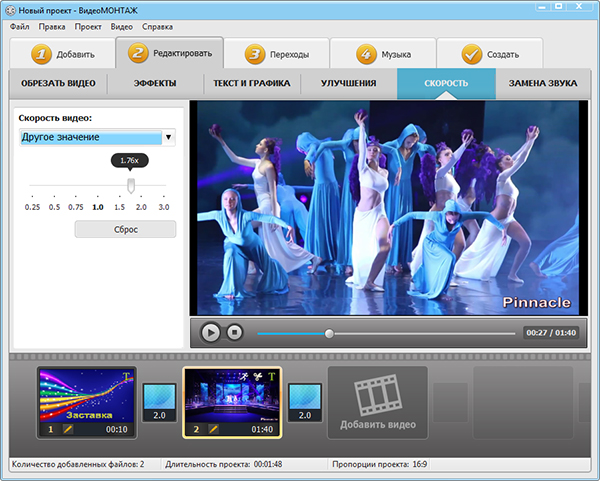Click pencil edit icon on clip 1
The image size is (600, 481).
68,429
